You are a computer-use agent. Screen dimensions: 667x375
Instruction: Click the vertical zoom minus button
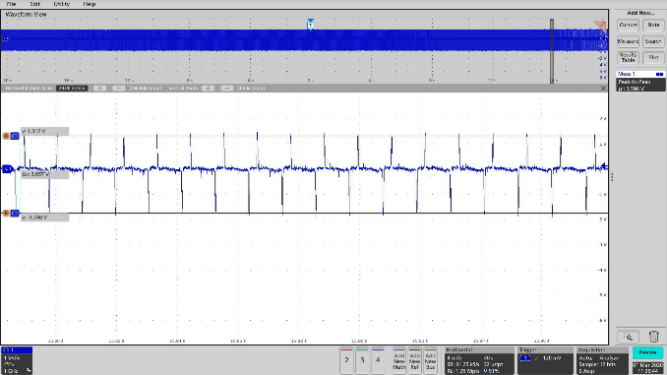(227, 88)
